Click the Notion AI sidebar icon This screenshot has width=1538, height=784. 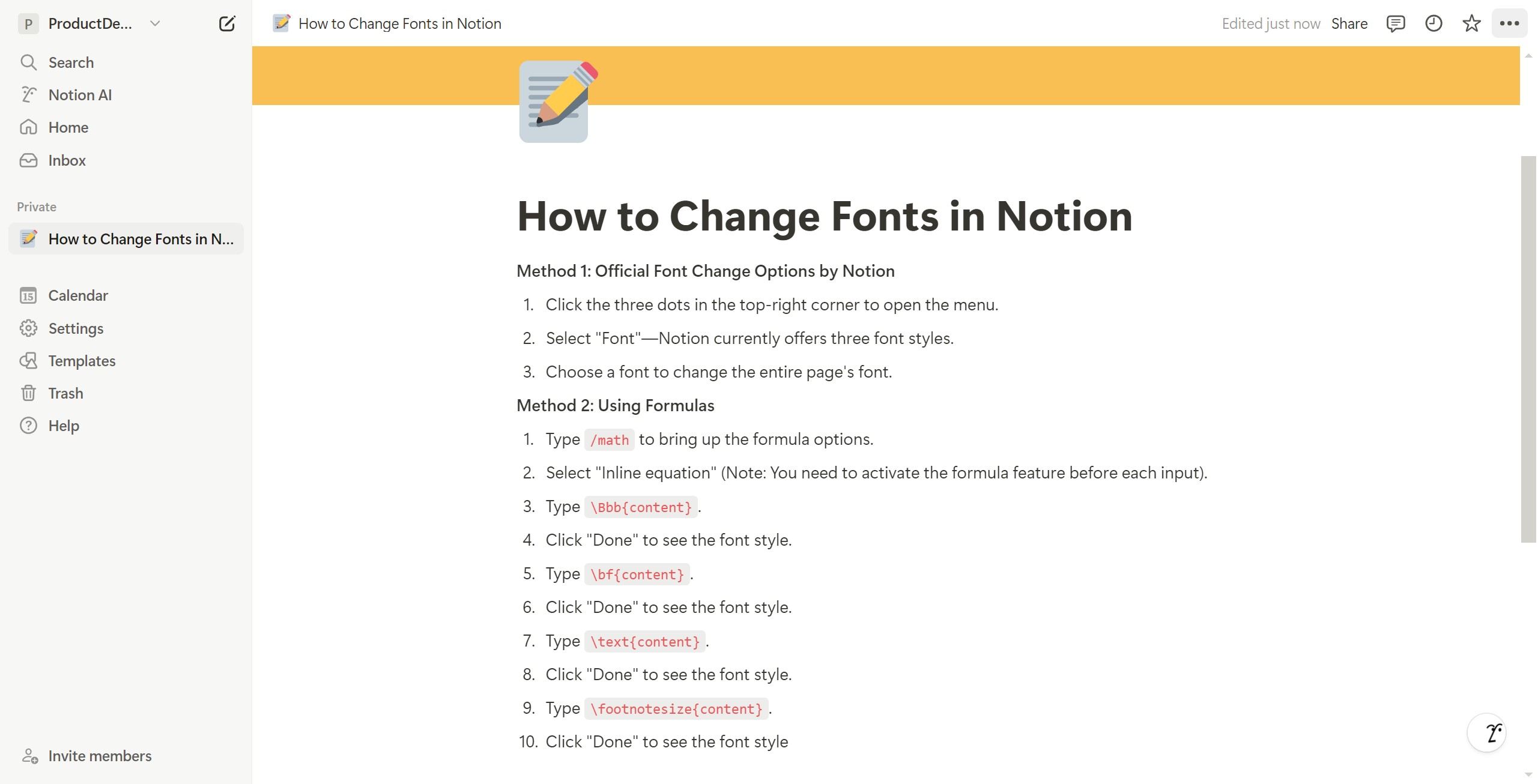[x=28, y=95]
